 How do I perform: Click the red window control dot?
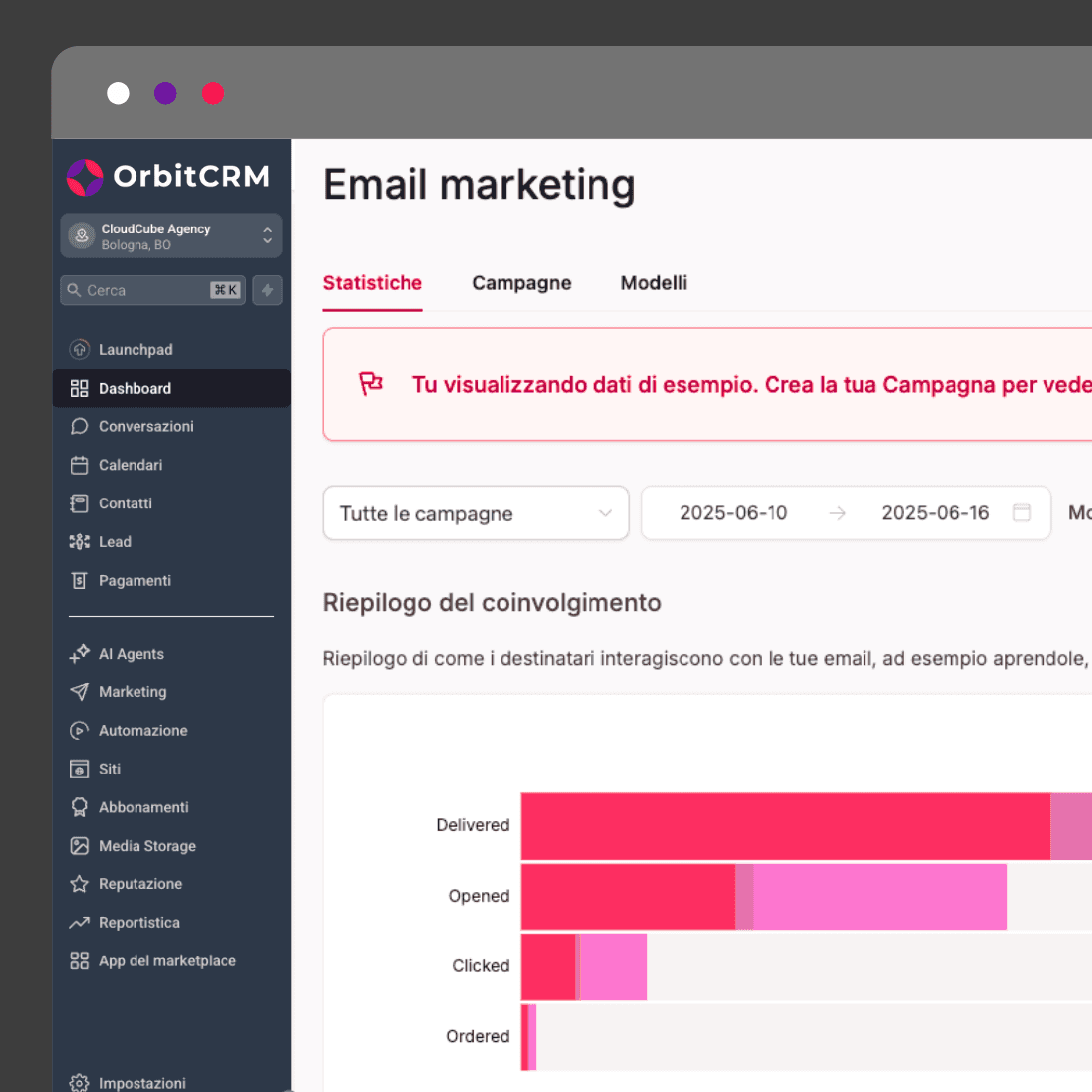click(x=213, y=93)
